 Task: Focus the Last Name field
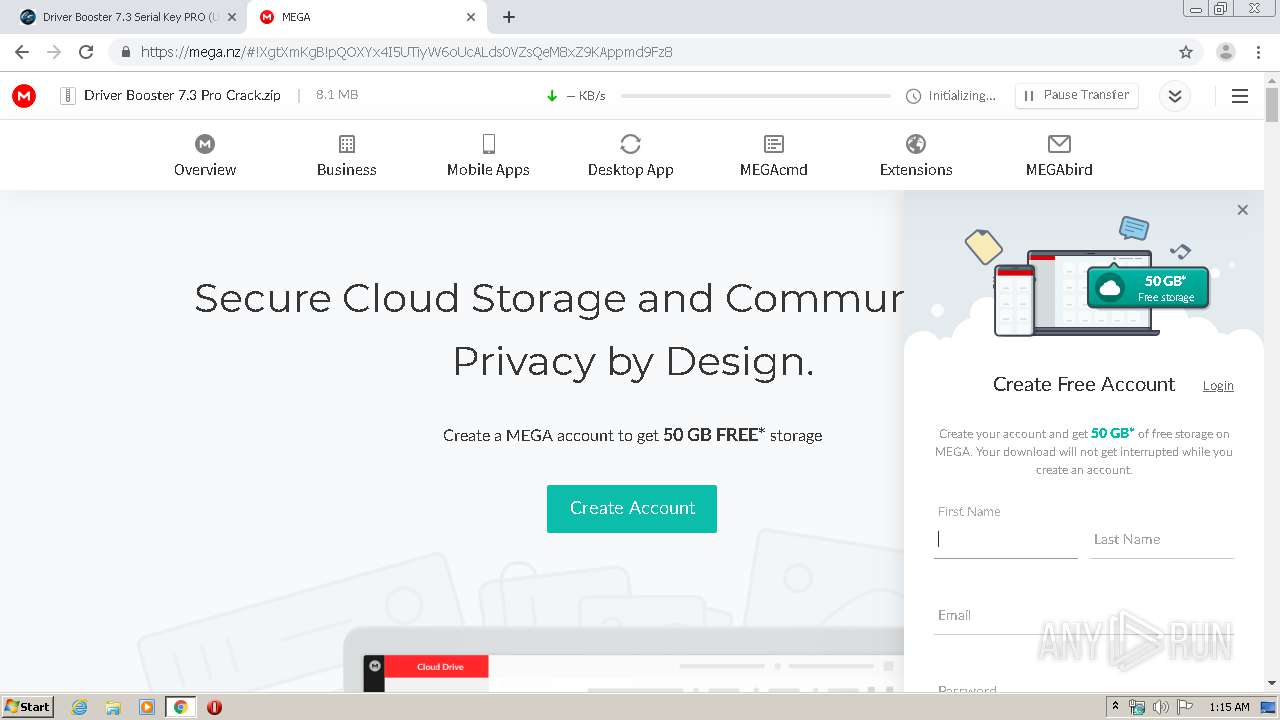coord(1162,539)
